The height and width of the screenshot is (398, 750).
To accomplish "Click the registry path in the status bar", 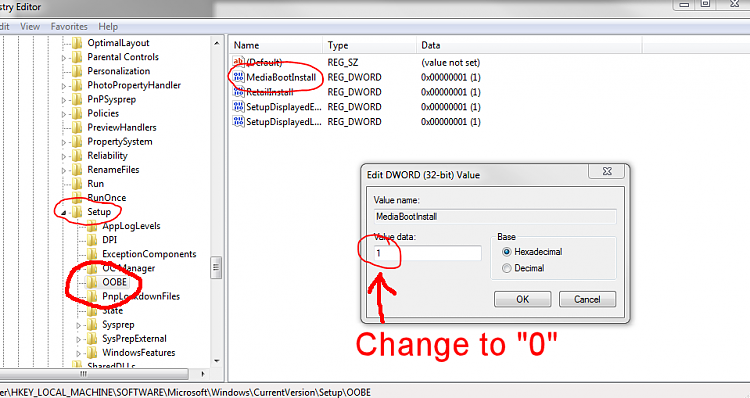I will (186, 392).
